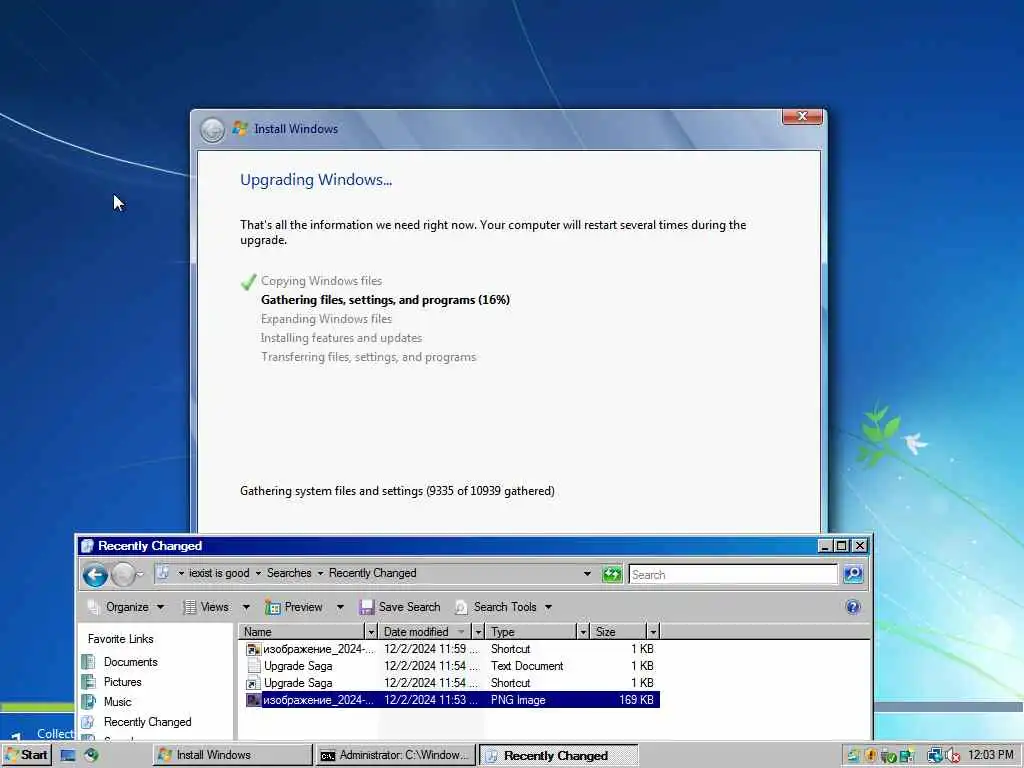Click the address bar folder icon
The height and width of the screenshot is (768, 1024).
[163, 573]
